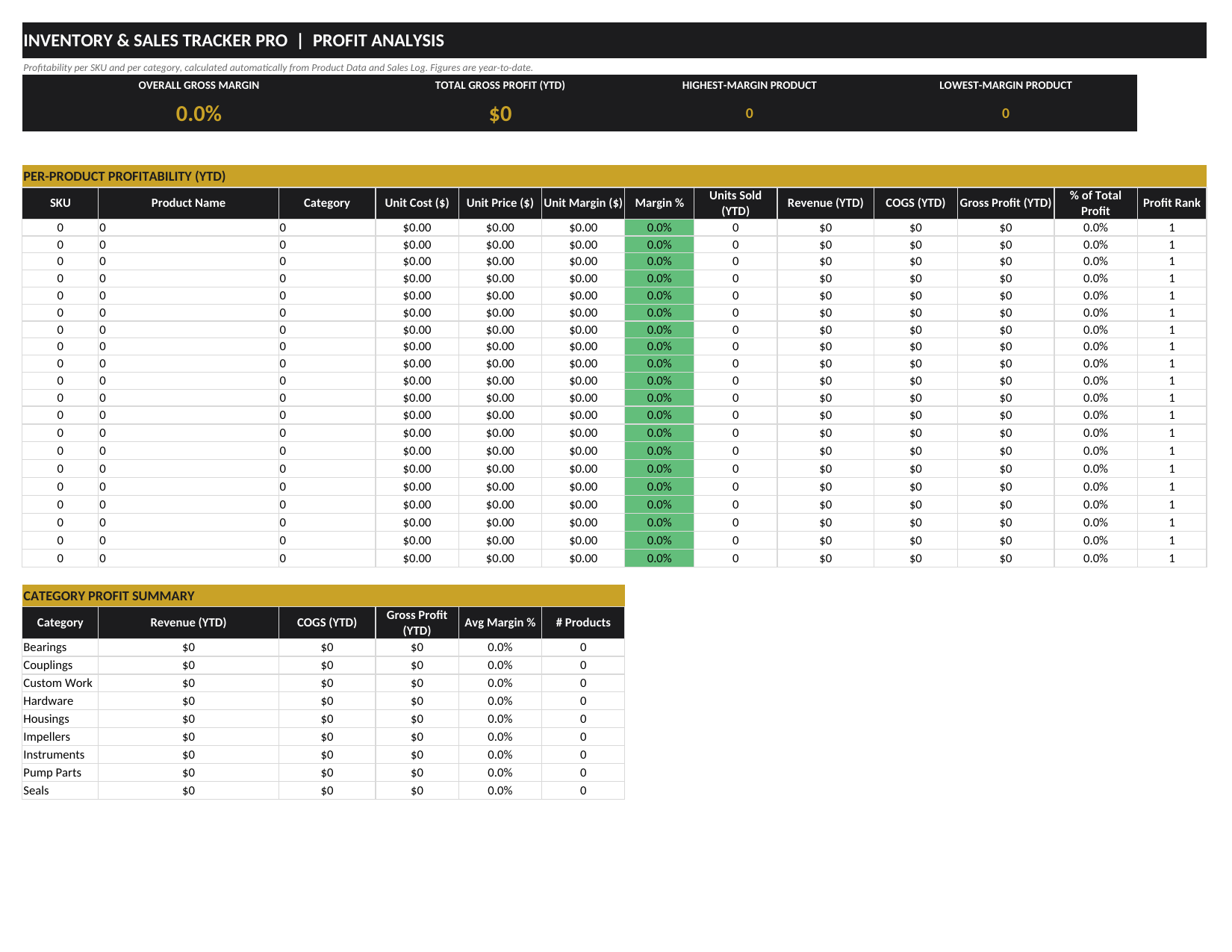
Task: Click the # Products column header
Action: click(583, 623)
